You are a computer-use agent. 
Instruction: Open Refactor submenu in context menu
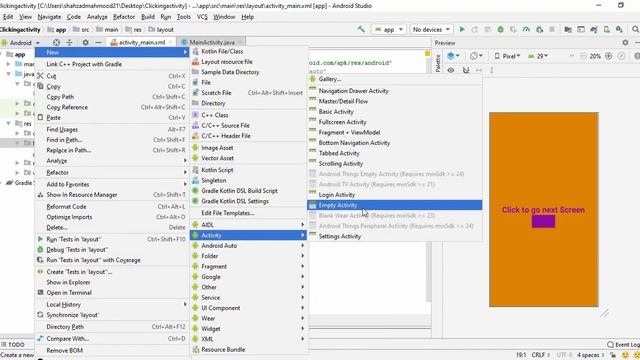pyautogui.click(x=112, y=172)
